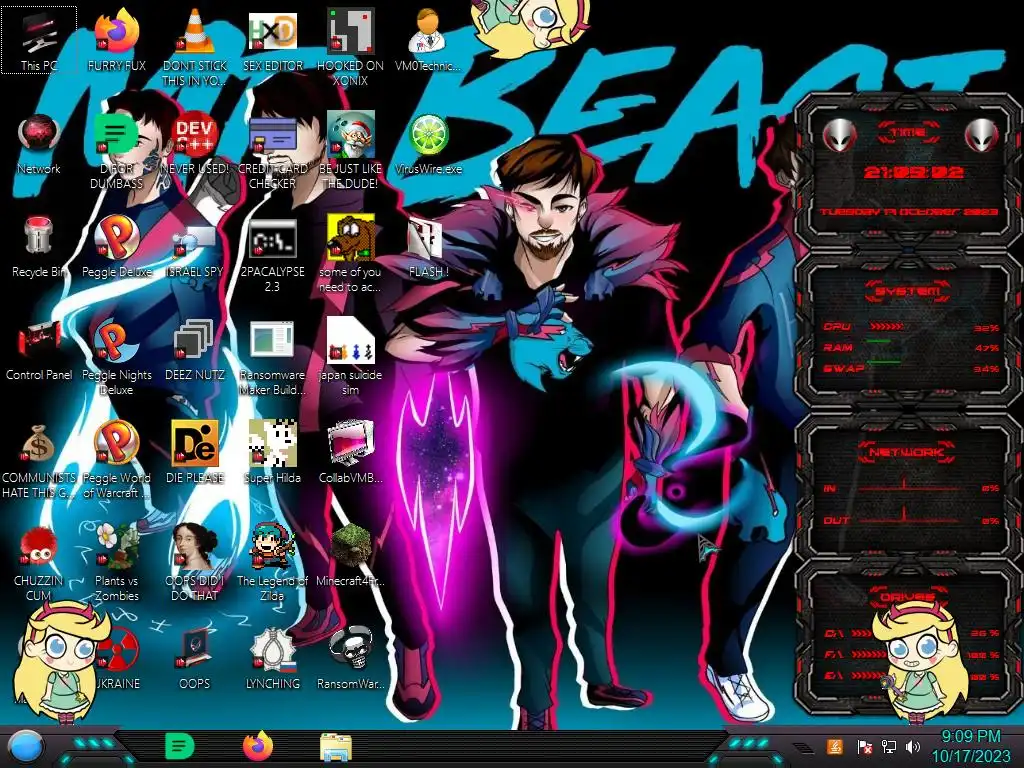
Task: Click the SYSTEM header in the widget
Action: tap(907, 291)
